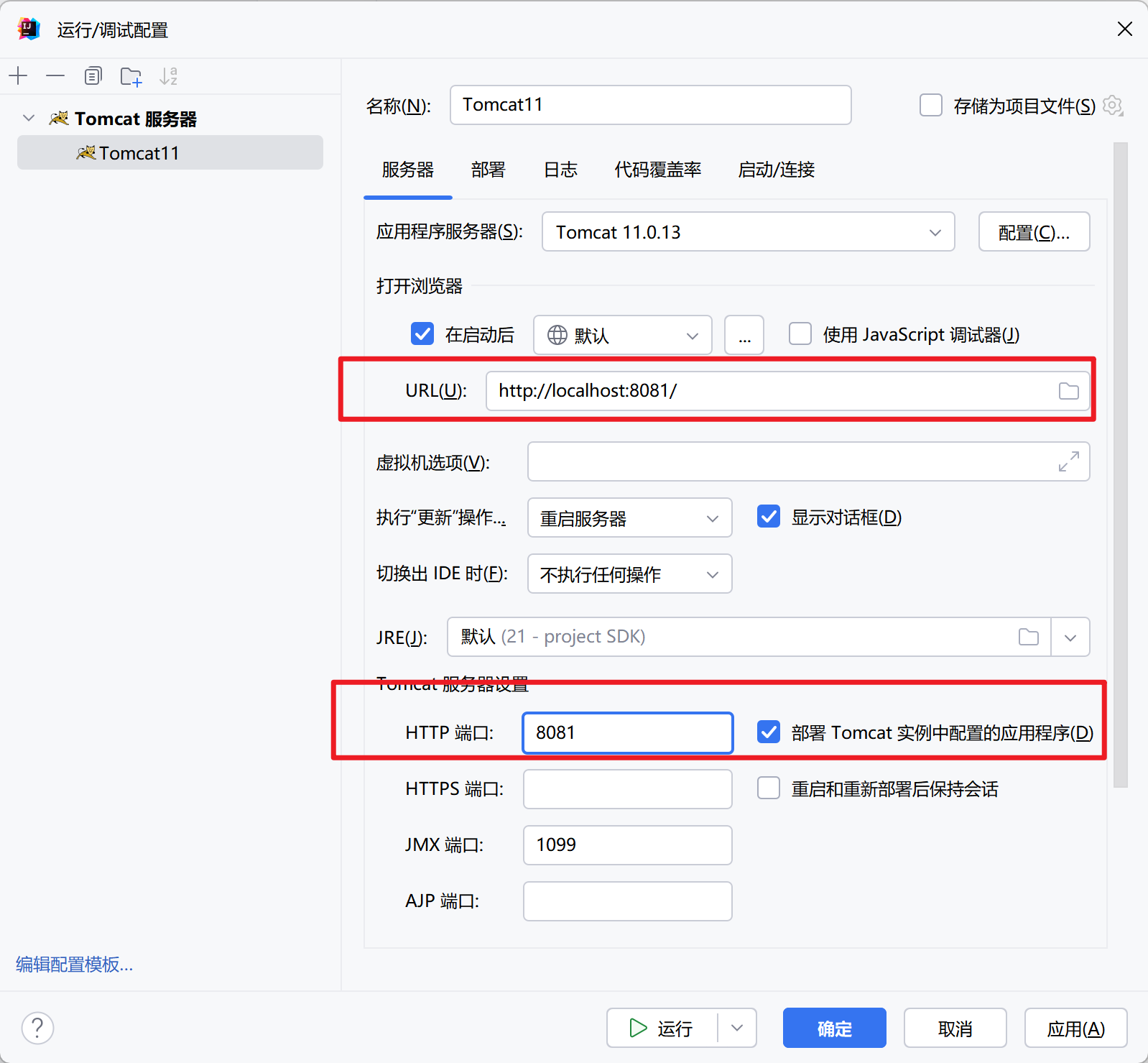Uncheck the 在启动后 checkbox

click(x=422, y=333)
